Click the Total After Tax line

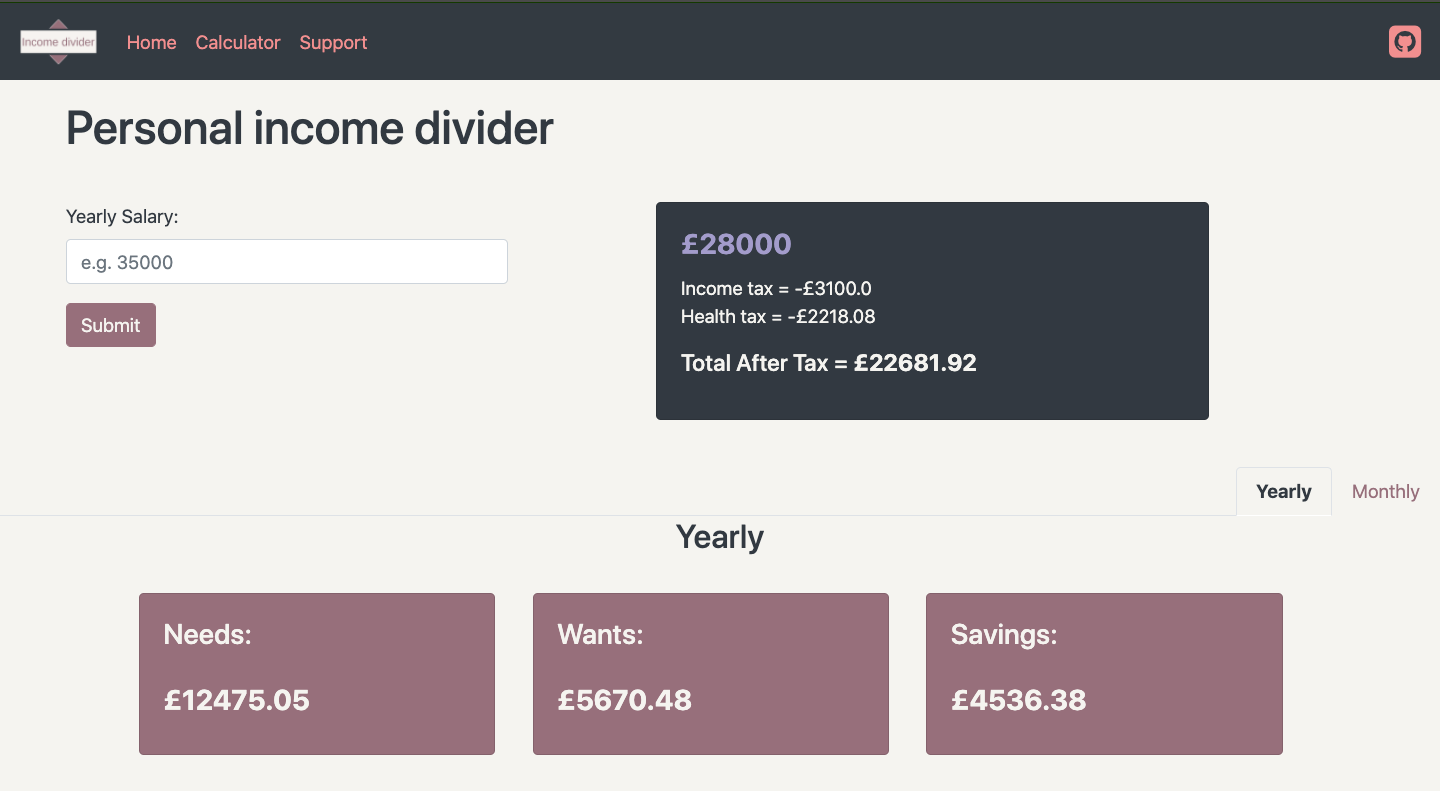(829, 363)
